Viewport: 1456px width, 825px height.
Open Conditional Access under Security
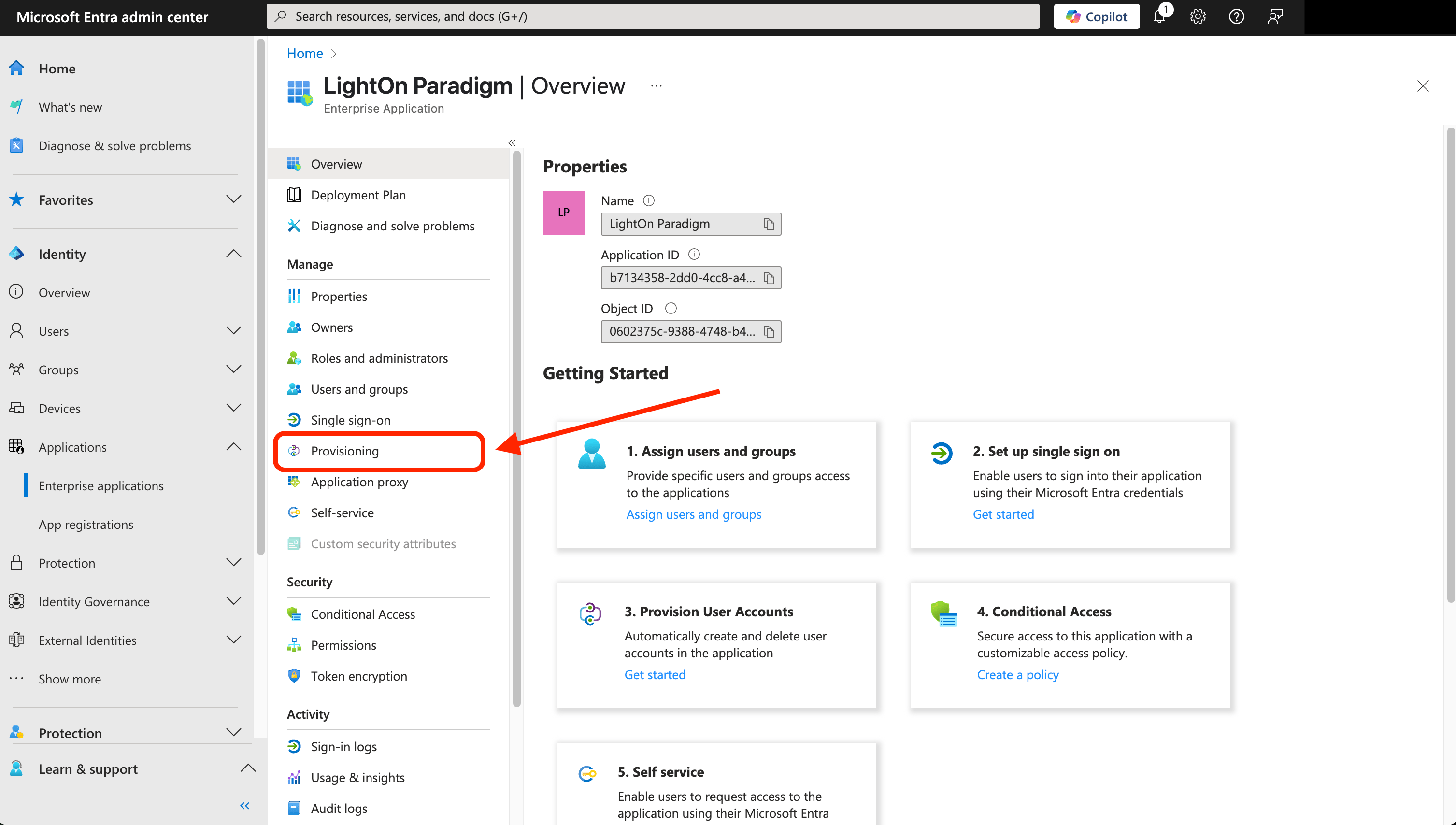(363, 614)
